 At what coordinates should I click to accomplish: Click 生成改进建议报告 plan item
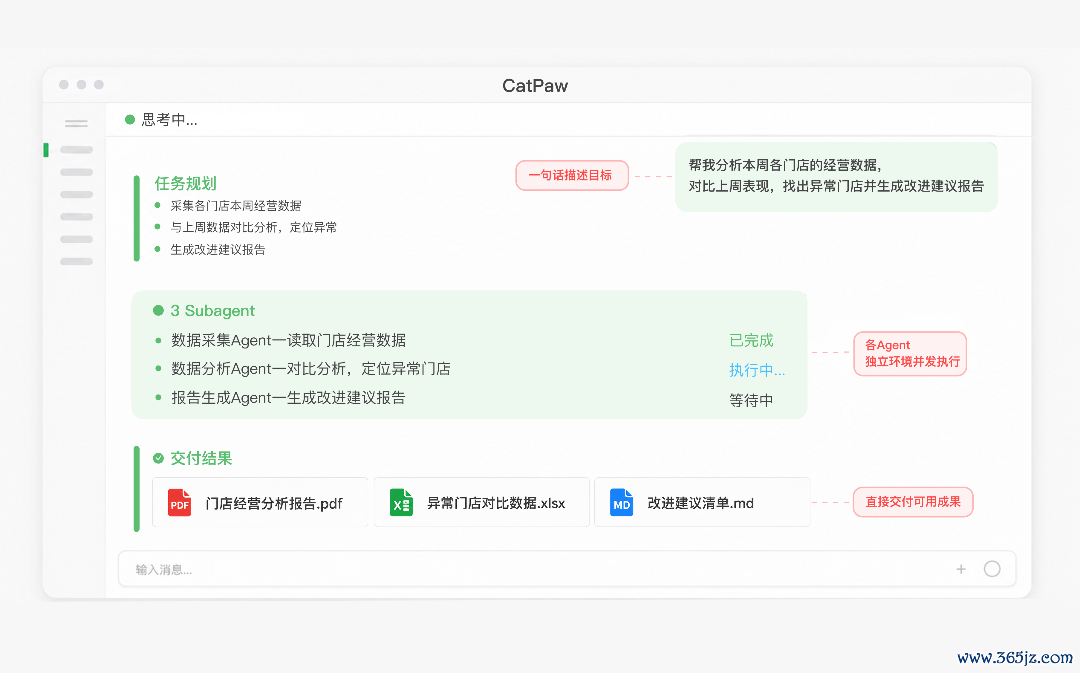pos(218,249)
